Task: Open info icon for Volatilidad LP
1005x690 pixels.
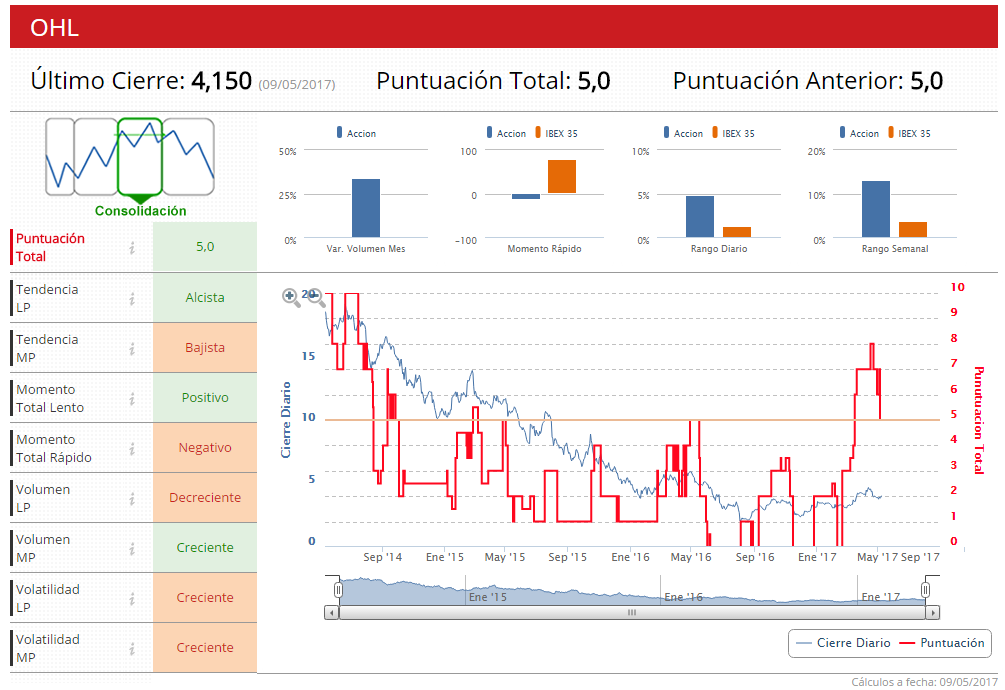Action: click(132, 598)
